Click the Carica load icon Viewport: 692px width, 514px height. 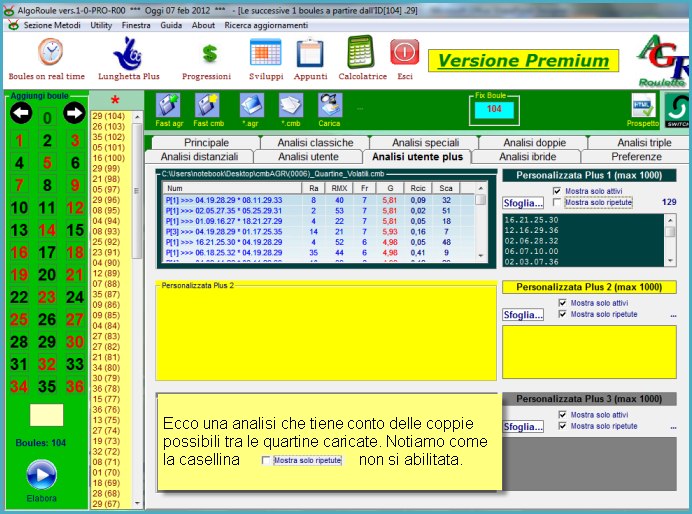[330, 105]
